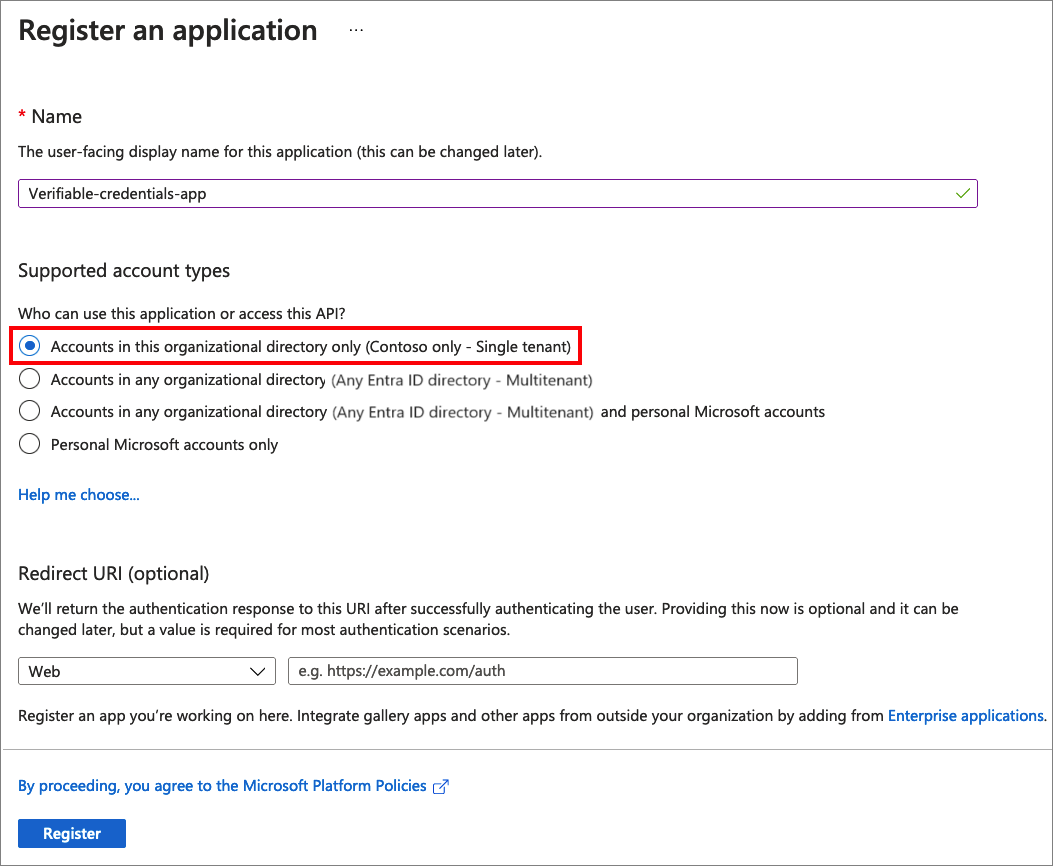
Task: Click 'Who can use this application' text
Action: click(181, 314)
